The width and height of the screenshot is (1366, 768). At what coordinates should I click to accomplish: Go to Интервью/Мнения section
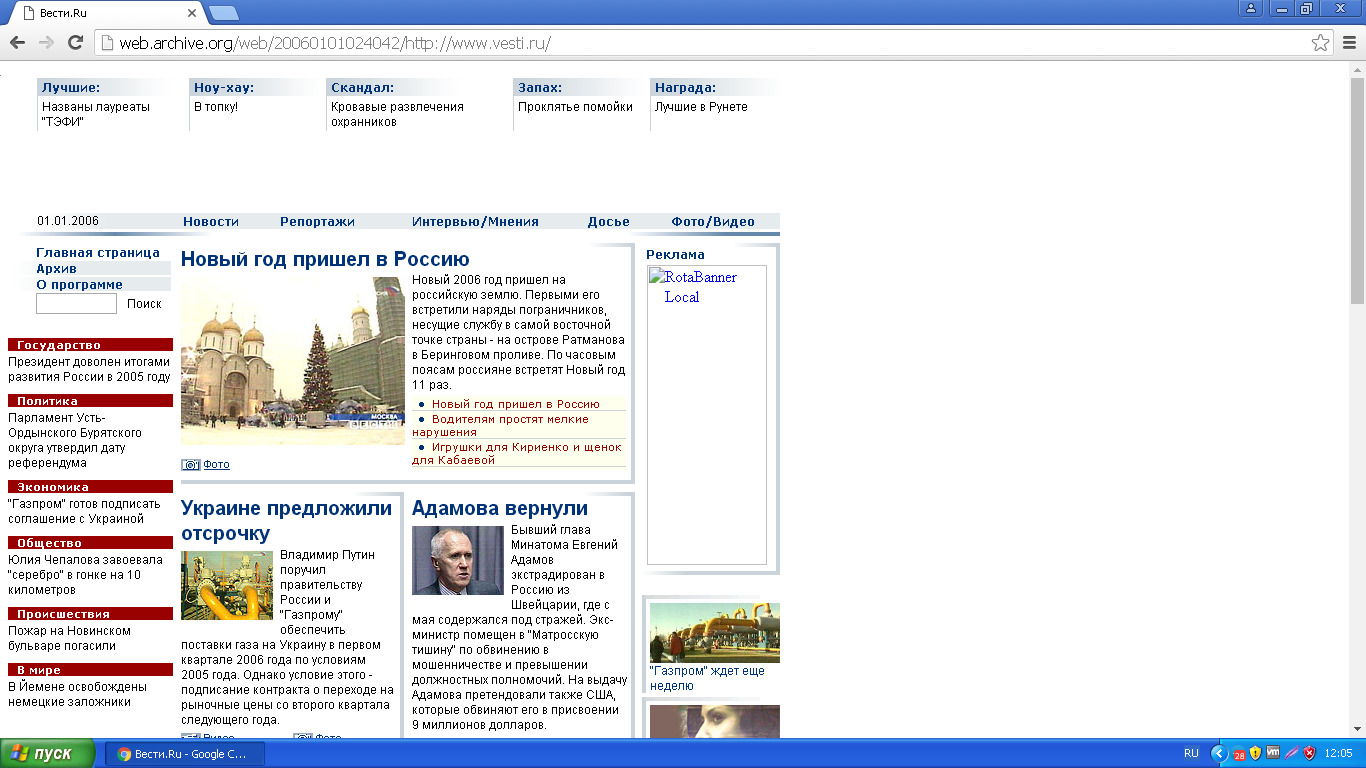pos(475,222)
